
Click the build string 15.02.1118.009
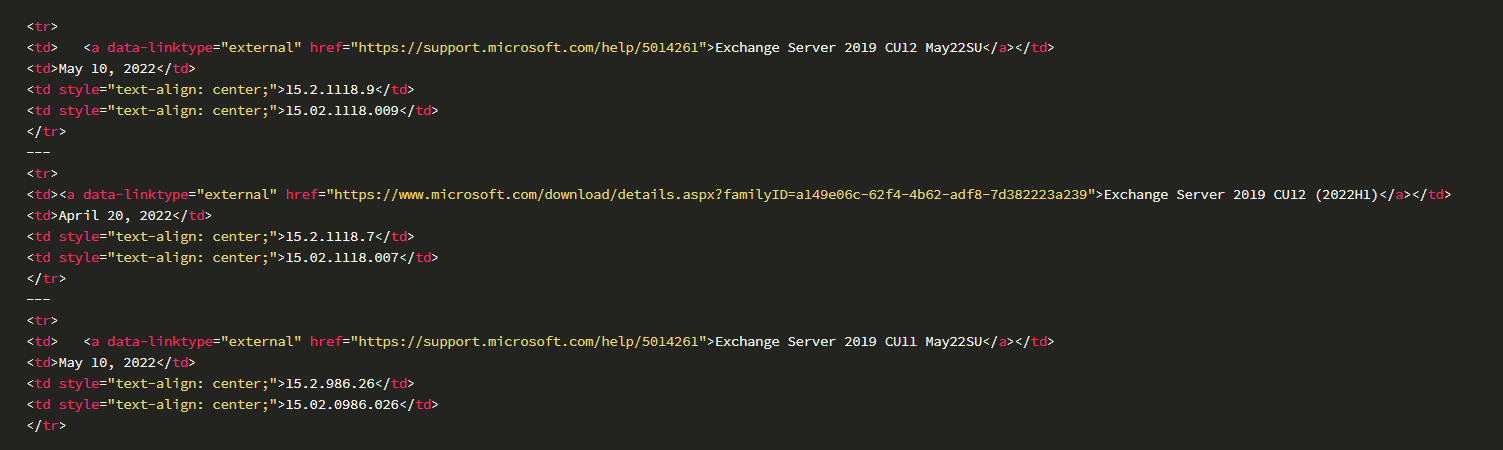pos(342,110)
